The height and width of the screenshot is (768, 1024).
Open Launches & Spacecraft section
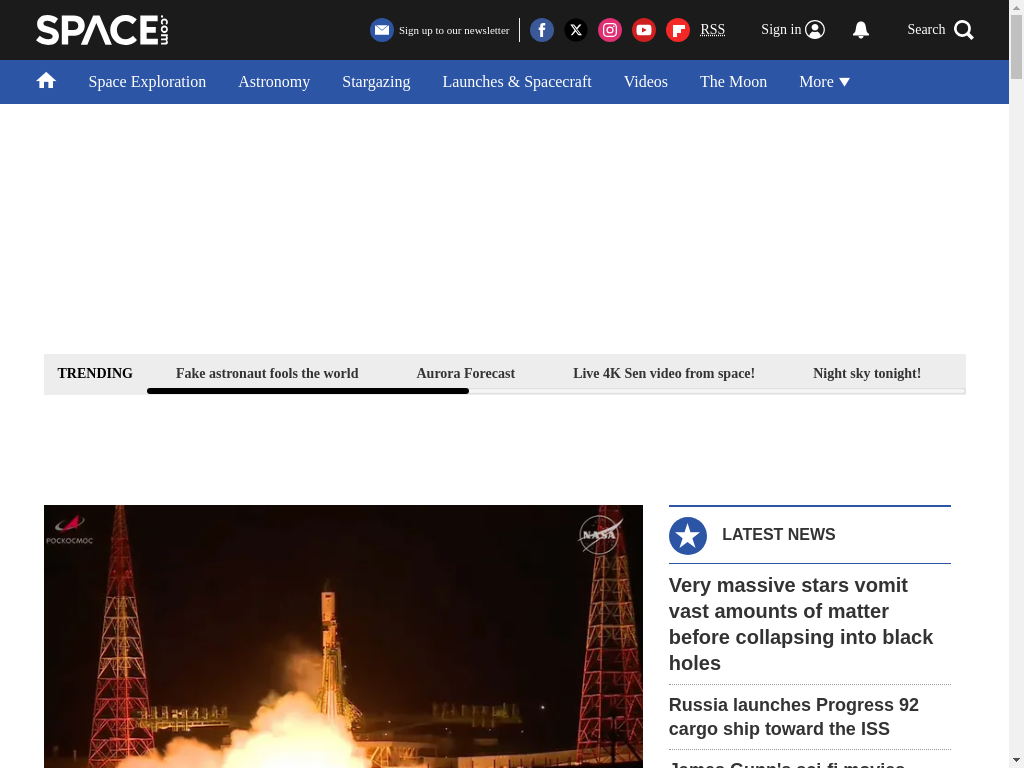(517, 82)
